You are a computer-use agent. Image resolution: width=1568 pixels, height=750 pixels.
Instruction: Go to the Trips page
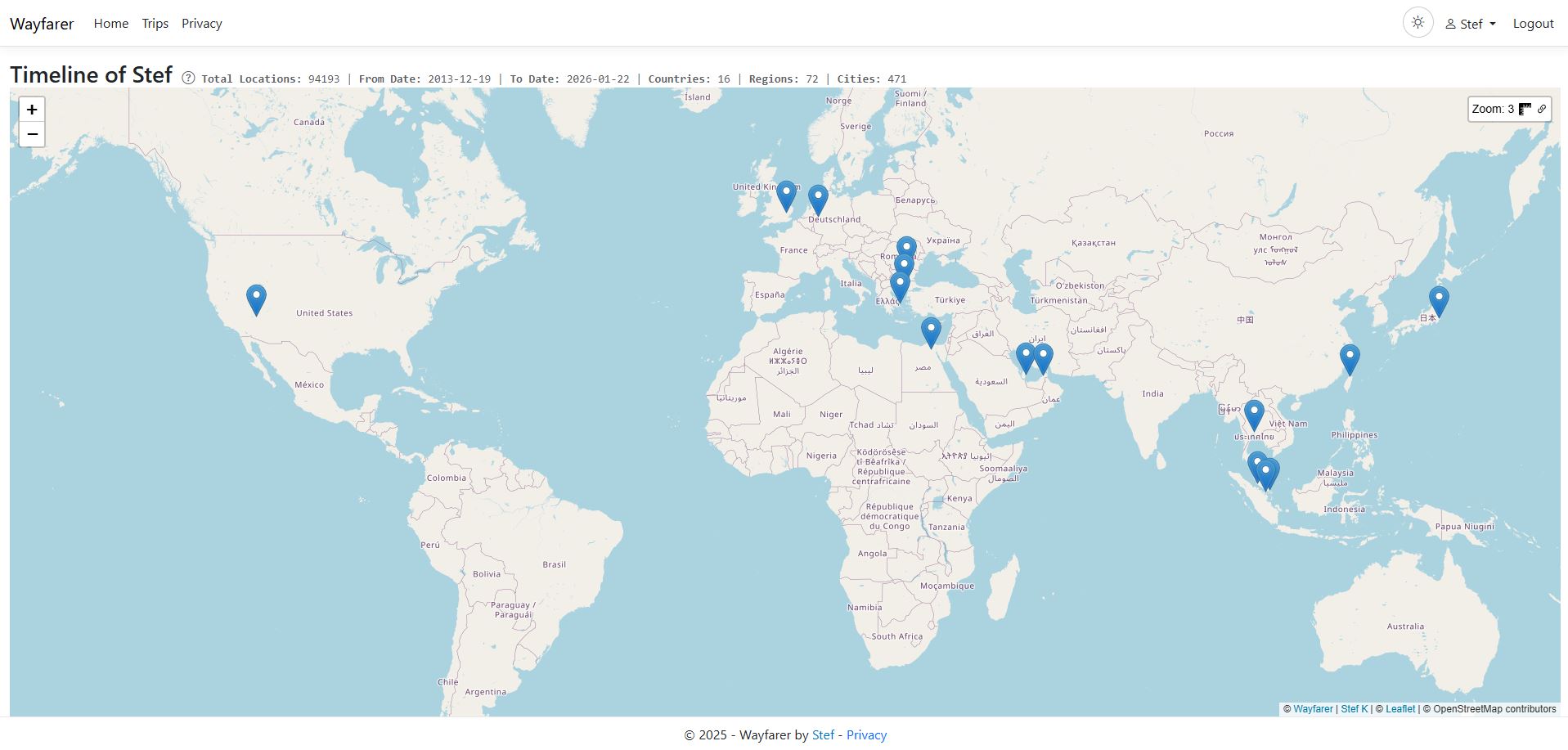[155, 24]
